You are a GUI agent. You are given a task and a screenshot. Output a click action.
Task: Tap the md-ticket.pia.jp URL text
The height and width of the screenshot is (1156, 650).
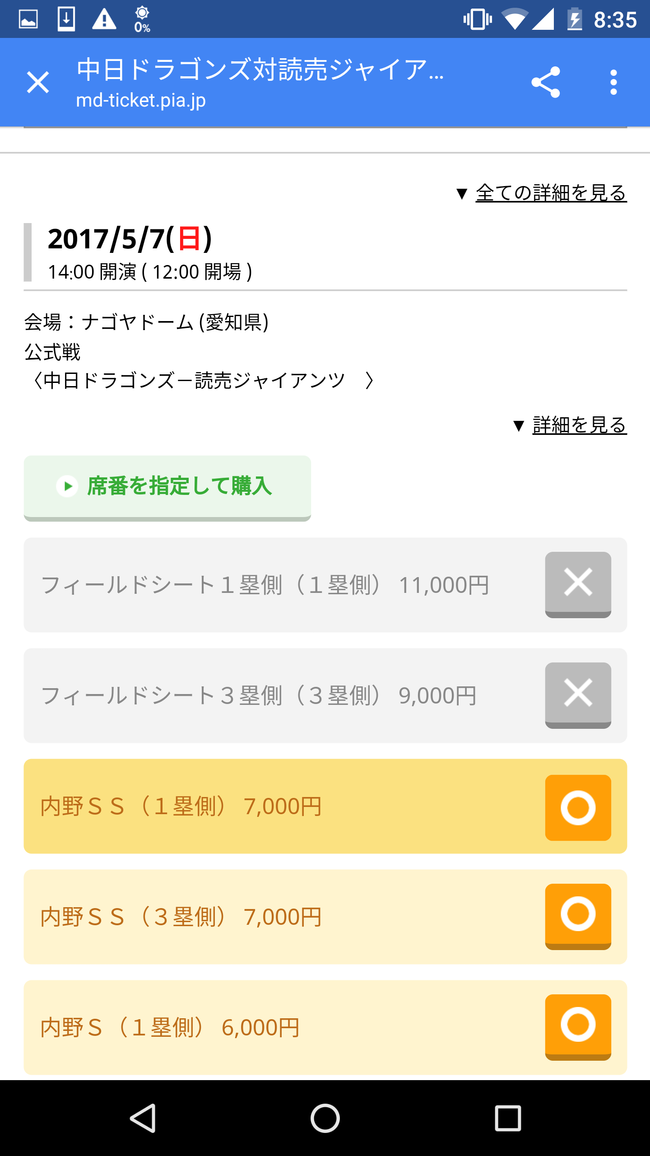[141, 101]
